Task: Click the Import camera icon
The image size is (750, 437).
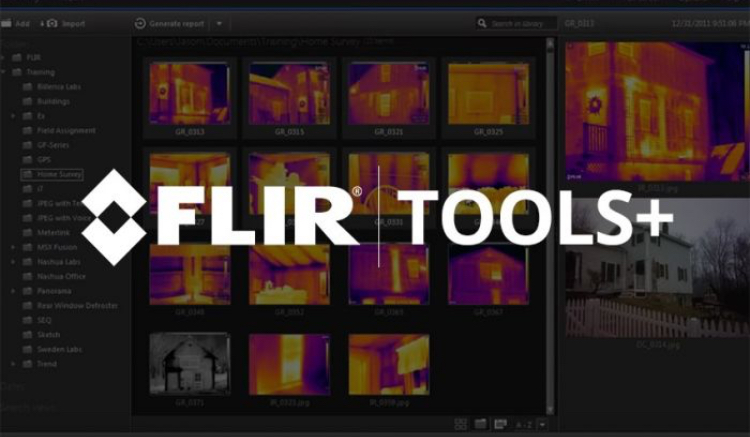Action: pyautogui.click(x=52, y=23)
